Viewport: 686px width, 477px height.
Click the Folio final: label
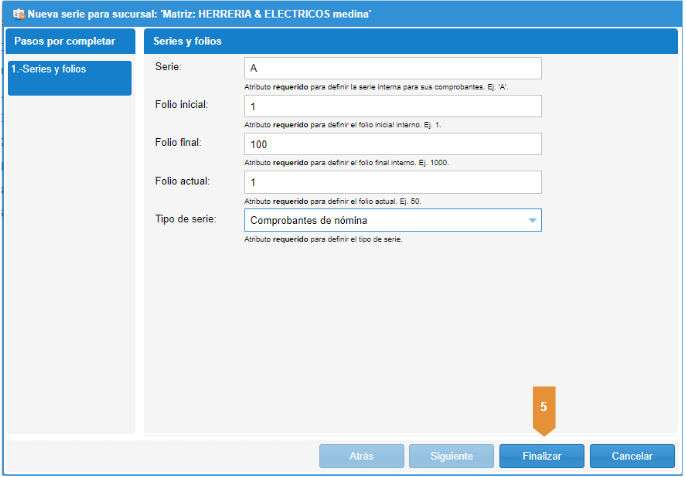(x=179, y=142)
